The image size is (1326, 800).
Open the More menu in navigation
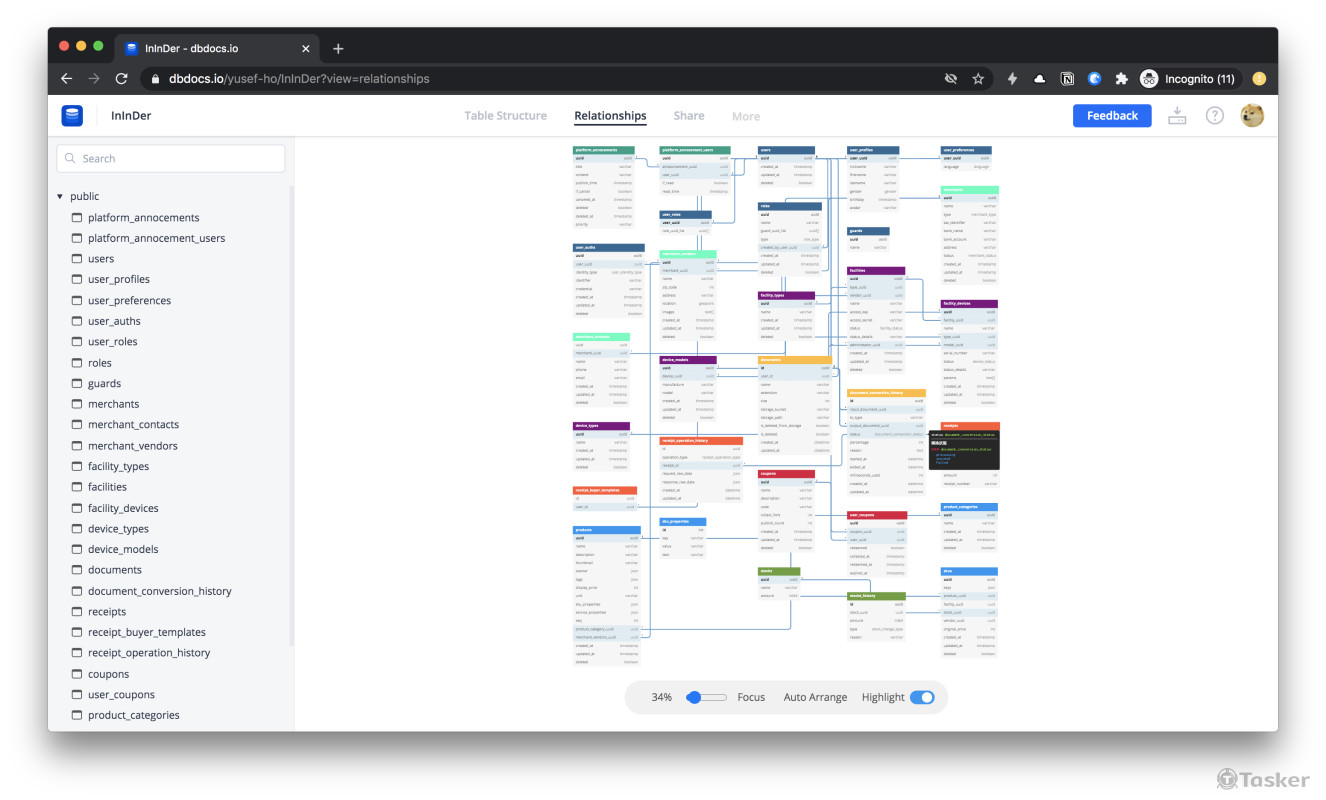[745, 116]
